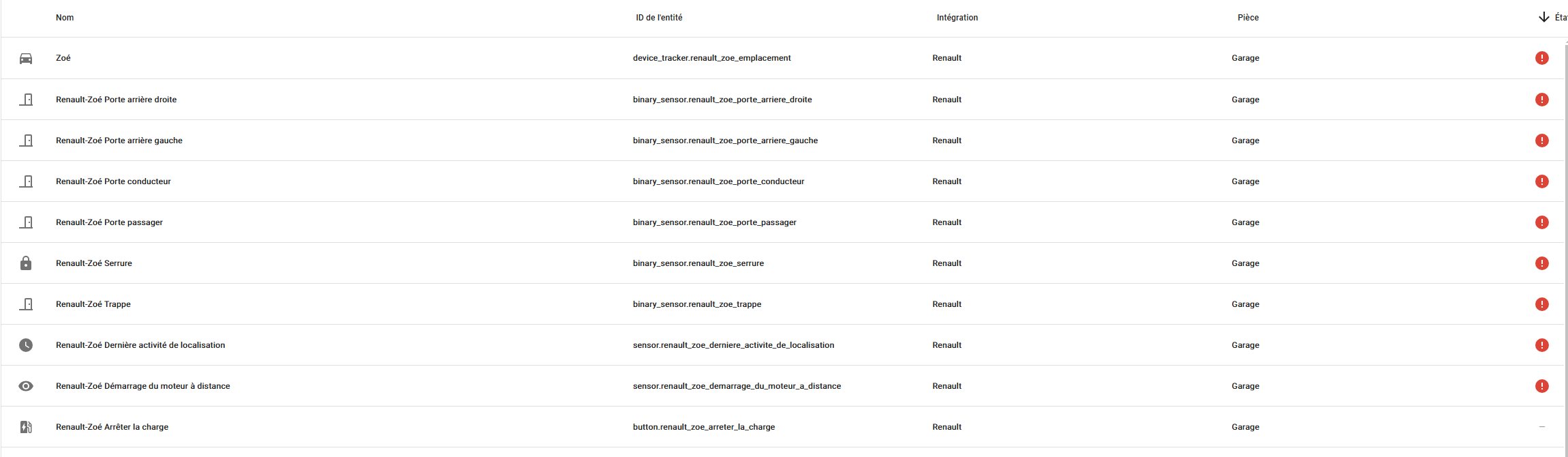The width and height of the screenshot is (1568, 457).
Task: Click the charging station icon for Arrêter la charge
Action: click(x=26, y=427)
